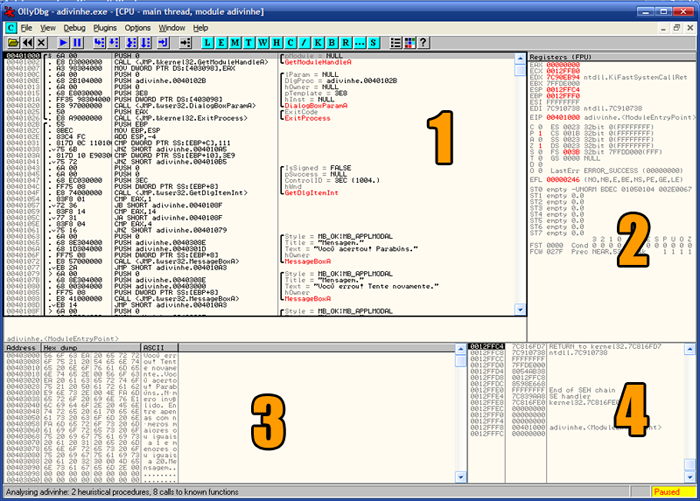Open the Help menu

pyautogui.click(x=200, y=28)
